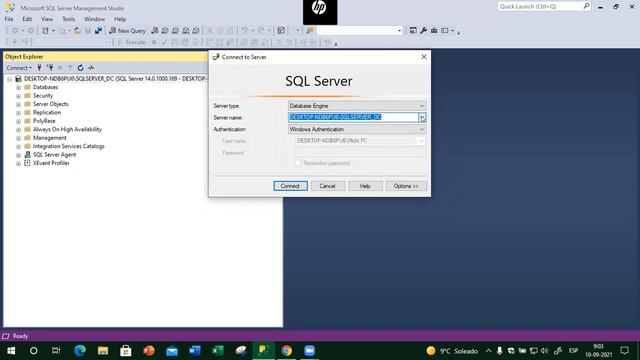
Task: Expand the Databases folder
Action: click(18, 87)
